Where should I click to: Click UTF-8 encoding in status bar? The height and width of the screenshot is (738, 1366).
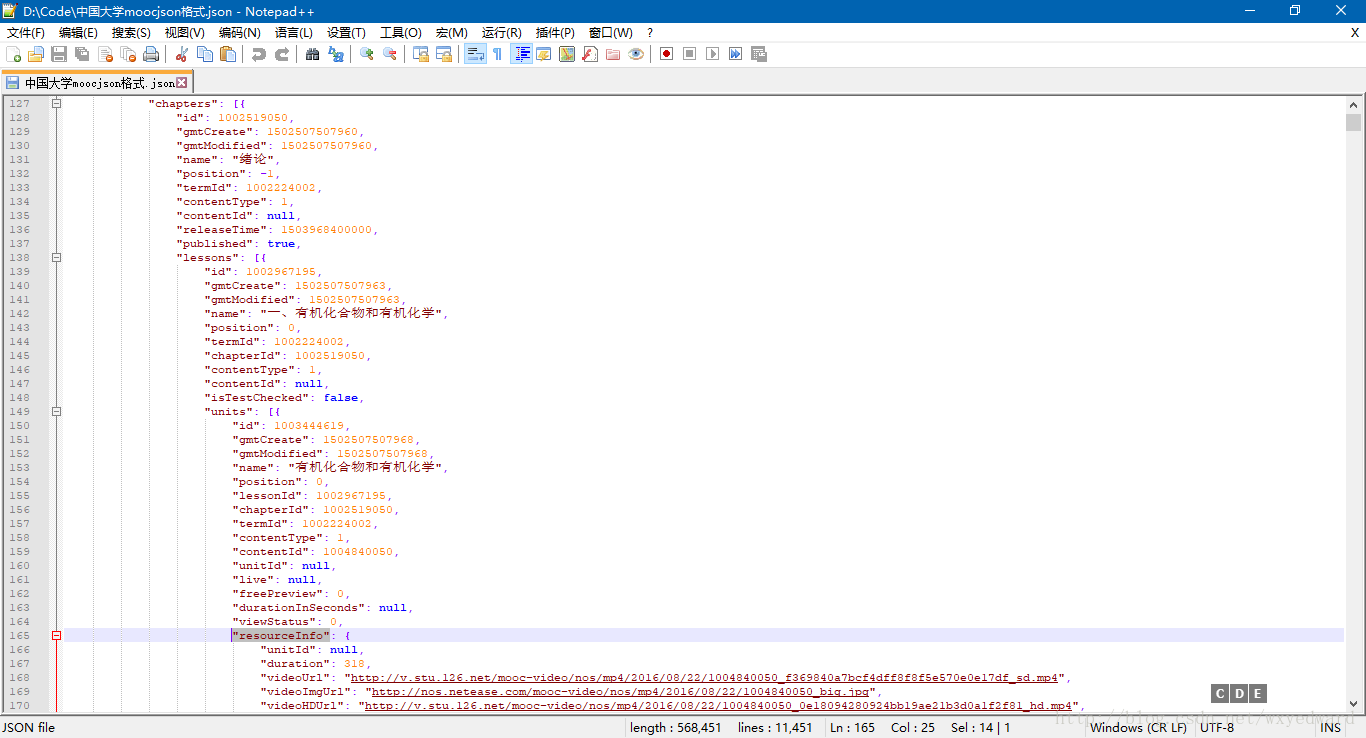click(1217, 728)
